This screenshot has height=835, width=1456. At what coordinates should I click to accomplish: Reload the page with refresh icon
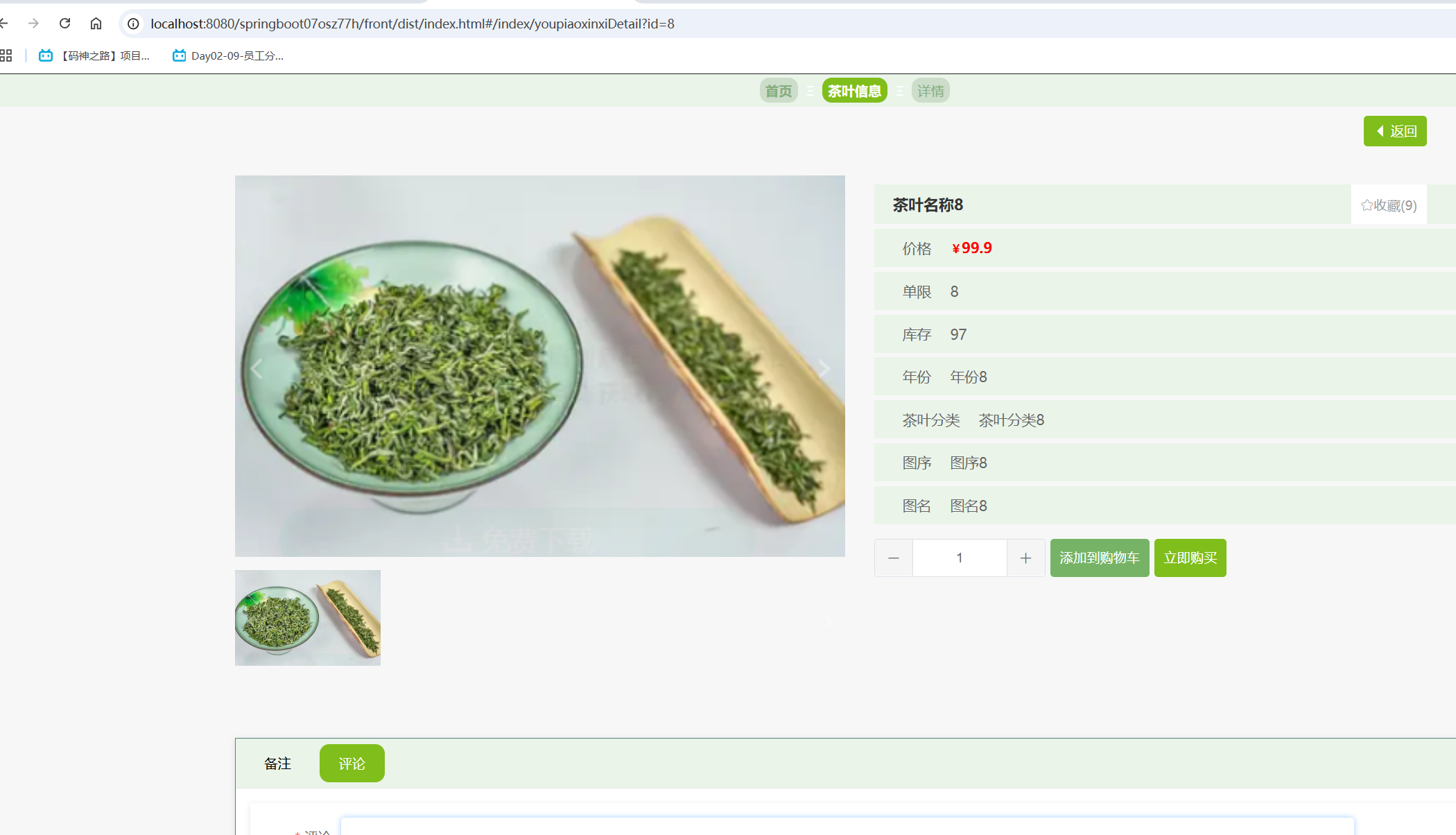[x=64, y=24]
